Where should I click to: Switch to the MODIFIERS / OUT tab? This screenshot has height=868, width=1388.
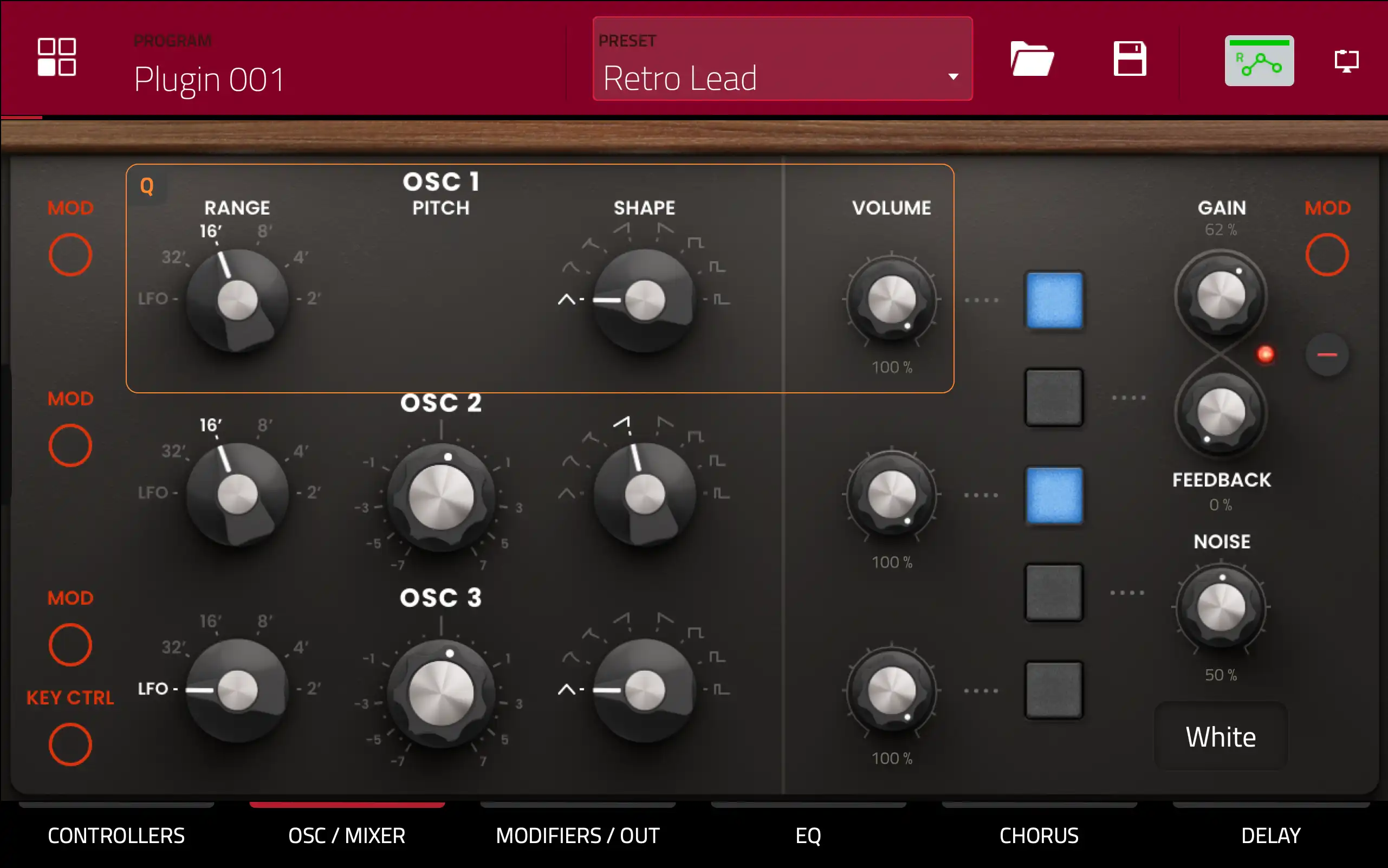[x=578, y=835]
